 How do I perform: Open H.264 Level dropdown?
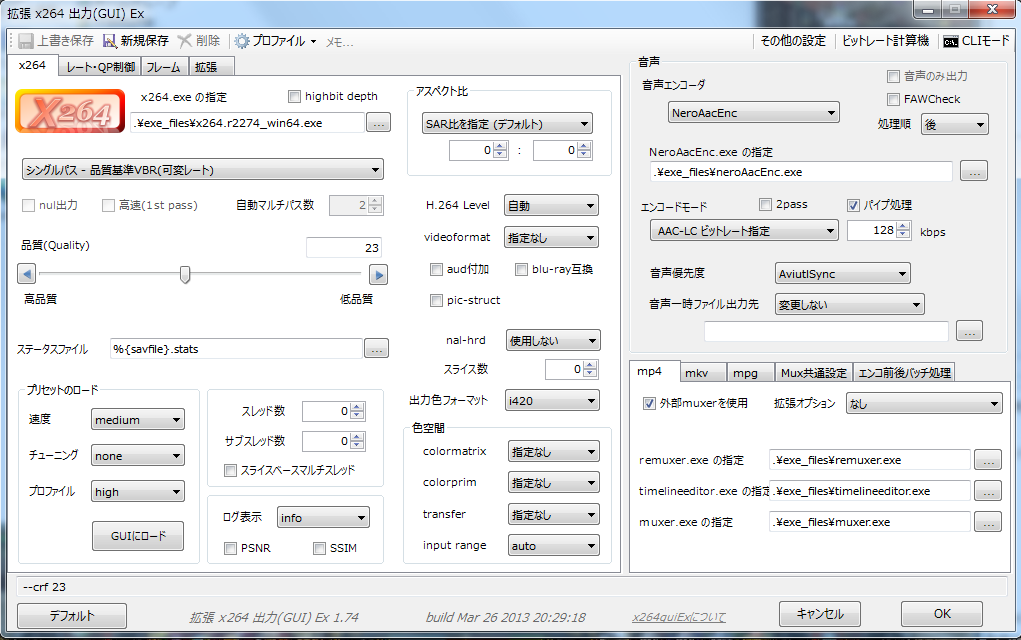tap(552, 206)
